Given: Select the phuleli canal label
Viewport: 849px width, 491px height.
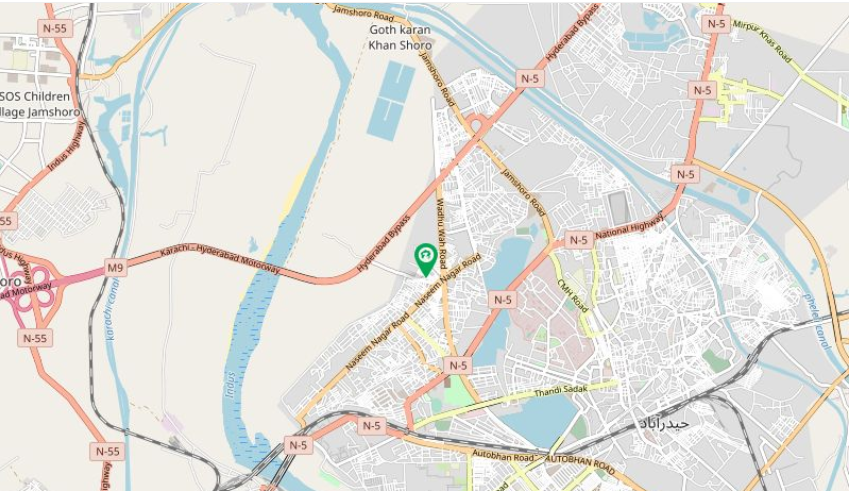Looking at the screenshot, I should pos(817,320).
